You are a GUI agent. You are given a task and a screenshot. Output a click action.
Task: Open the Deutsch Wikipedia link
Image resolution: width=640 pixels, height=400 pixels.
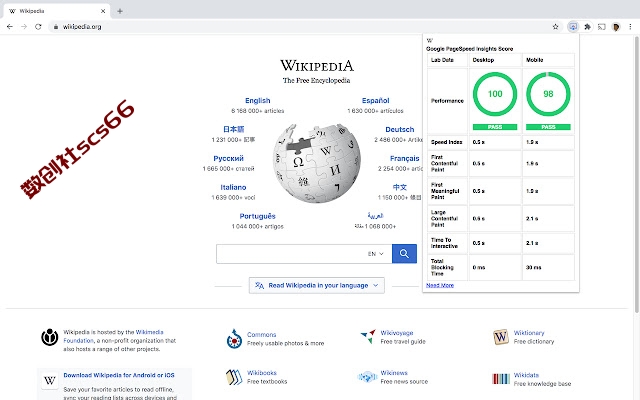pyautogui.click(x=400, y=129)
